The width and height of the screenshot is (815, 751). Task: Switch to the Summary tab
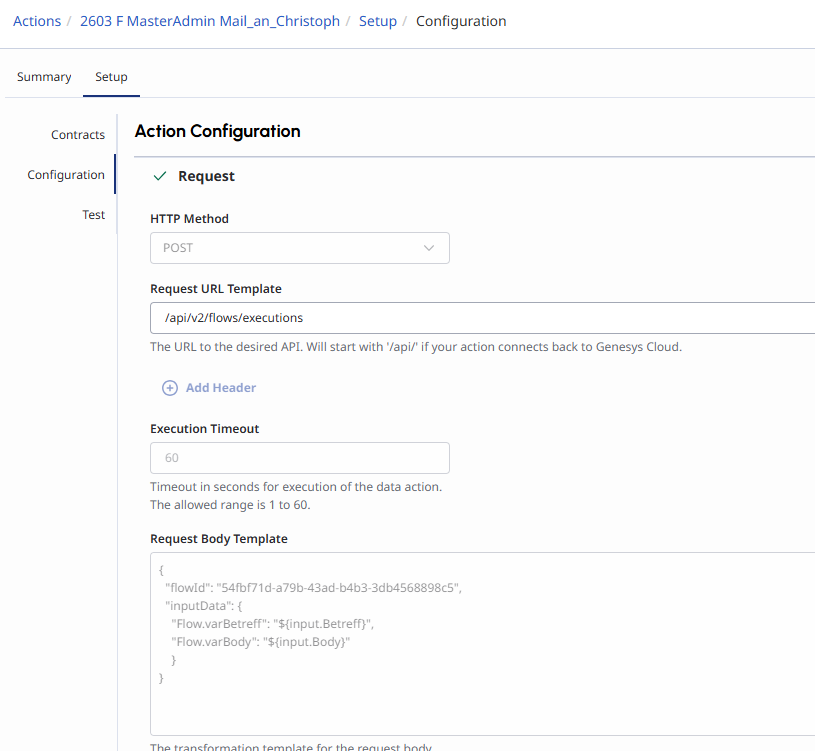pos(44,77)
